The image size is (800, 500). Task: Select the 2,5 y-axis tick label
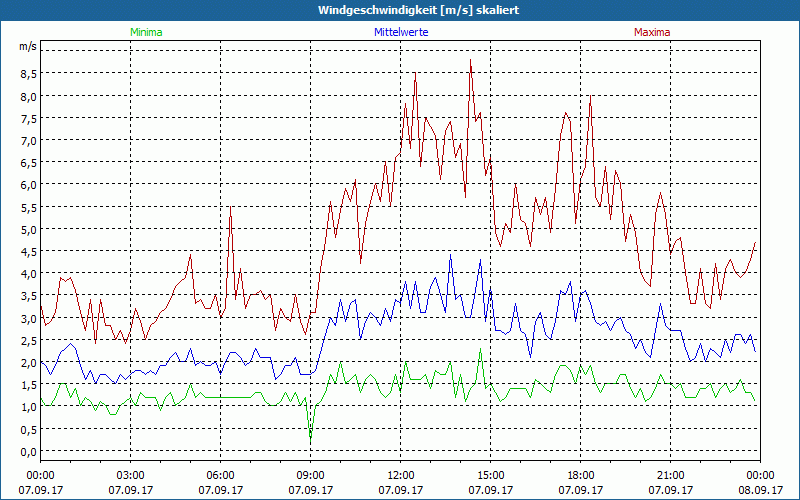coord(26,340)
